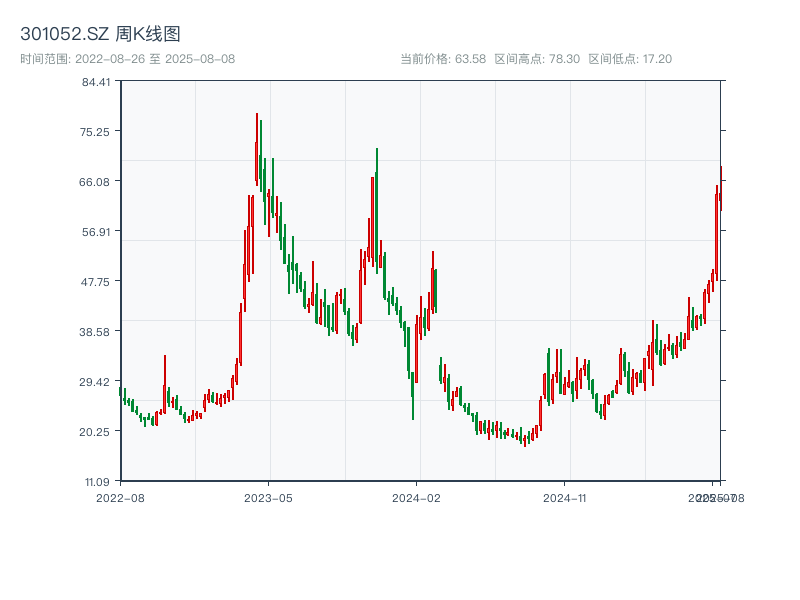Click the 66.08 price scale label
Viewport: 800px width, 600px height.
pyautogui.click(x=96, y=183)
